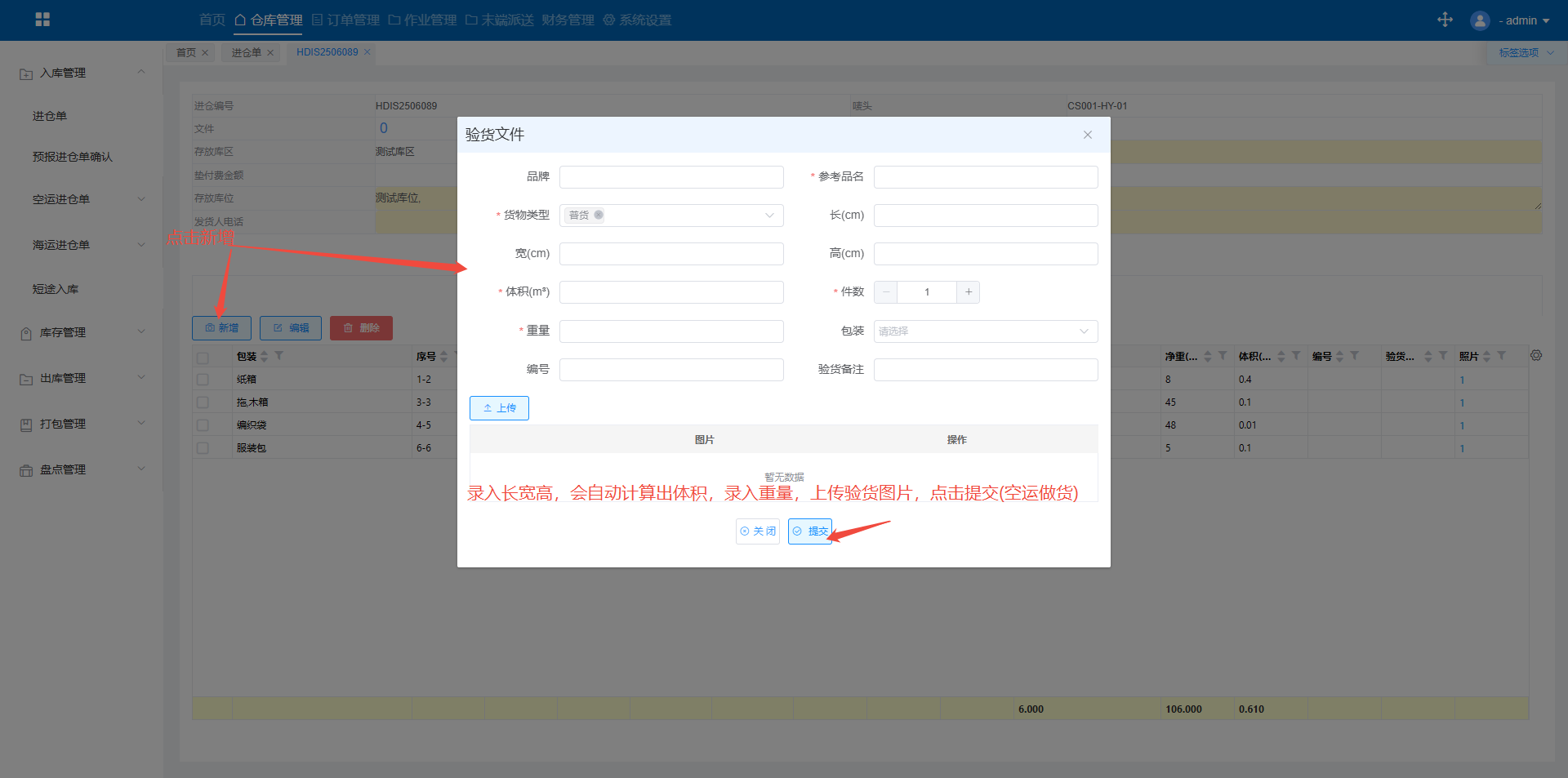The image size is (1568, 778).
Task: Click the table column settings gear icon
Action: [x=1536, y=356]
